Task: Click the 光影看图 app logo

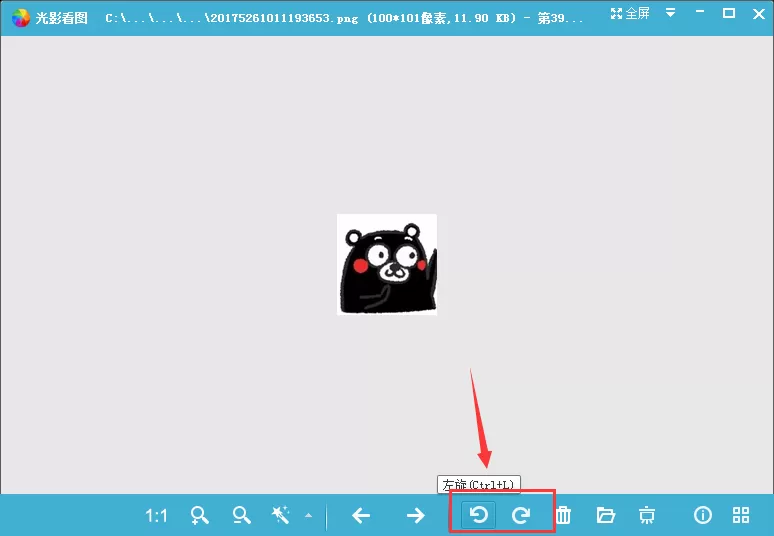Action: [21, 18]
